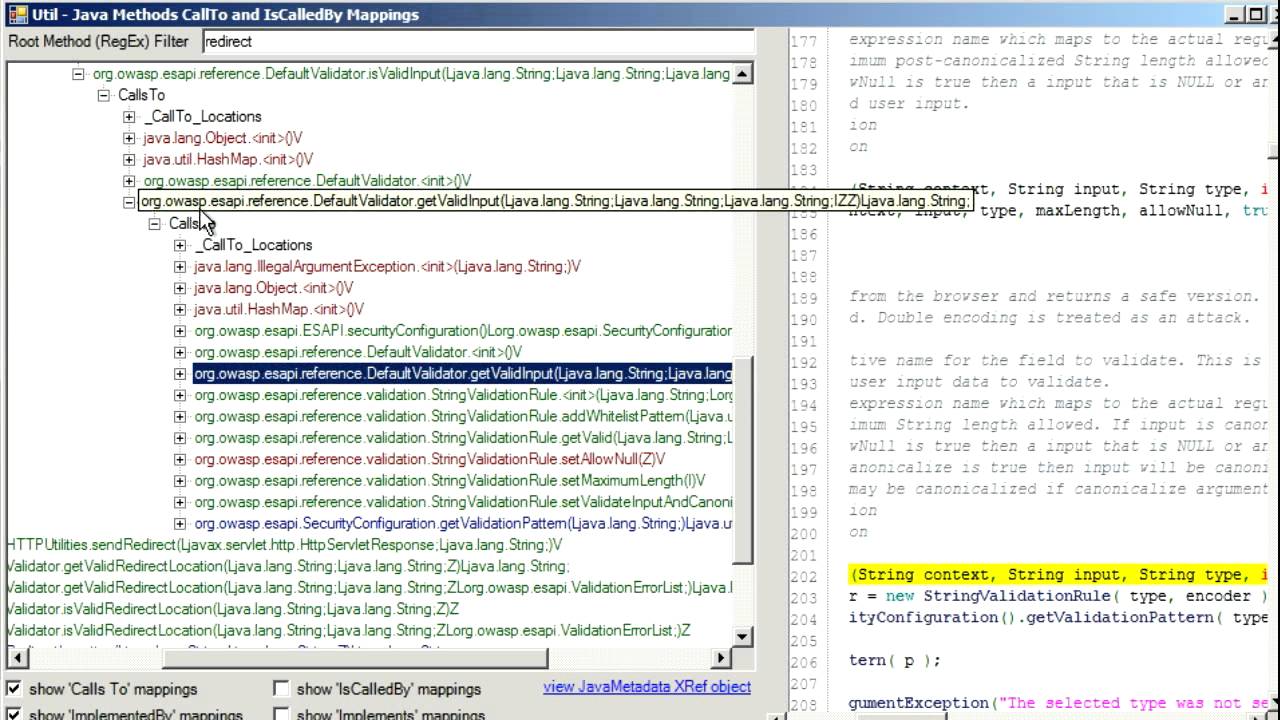Expand java.lang.IllegalArgumentException.<init> node
This screenshot has width=1280, height=720.
[180, 267]
